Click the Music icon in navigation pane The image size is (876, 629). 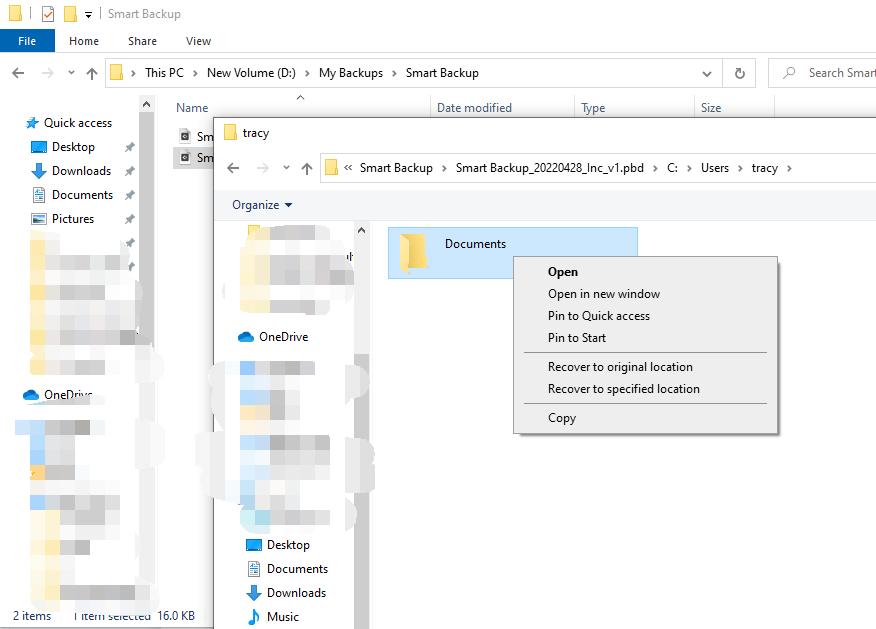tap(254, 617)
